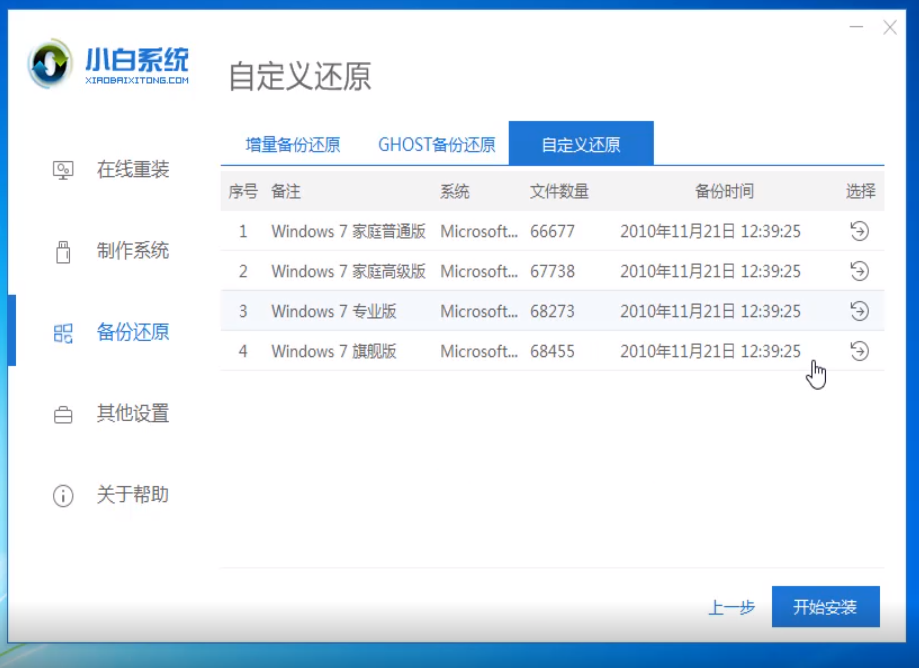
Task: Click the 制作系统 USB drive icon
Action: [x=63, y=251]
